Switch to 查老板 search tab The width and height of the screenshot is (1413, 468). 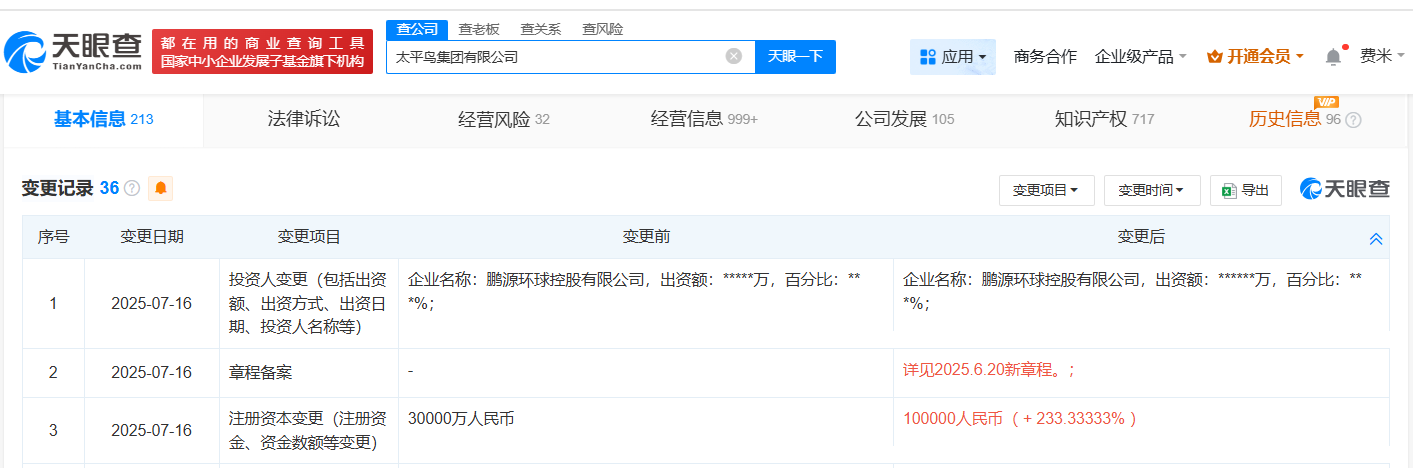pos(479,29)
